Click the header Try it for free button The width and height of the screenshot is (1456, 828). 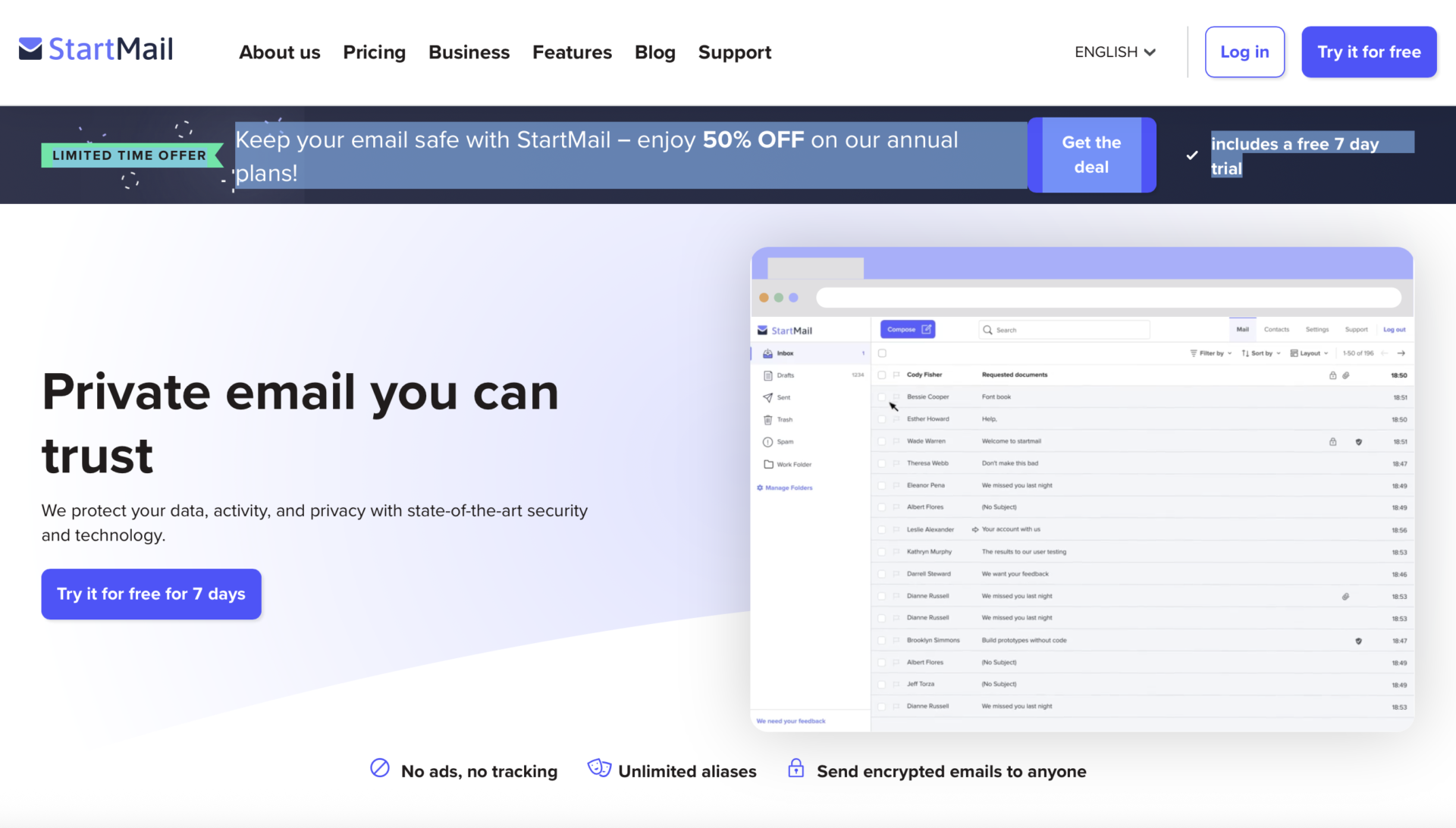pos(1369,52)
